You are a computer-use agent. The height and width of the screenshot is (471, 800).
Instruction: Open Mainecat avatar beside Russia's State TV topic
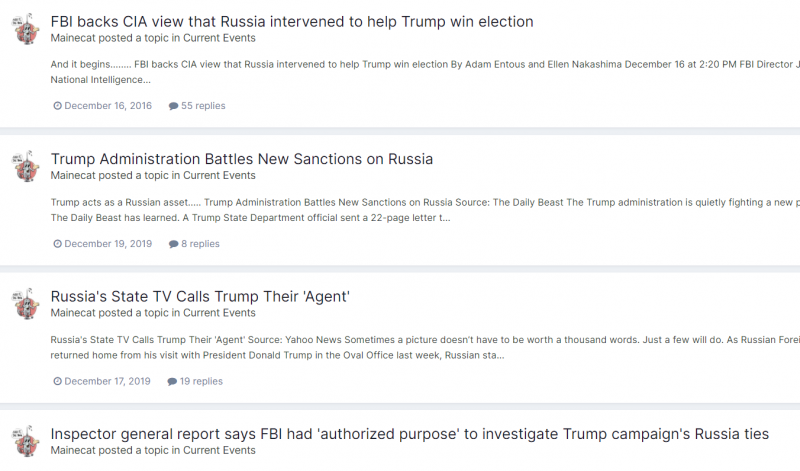coord(26,304)
